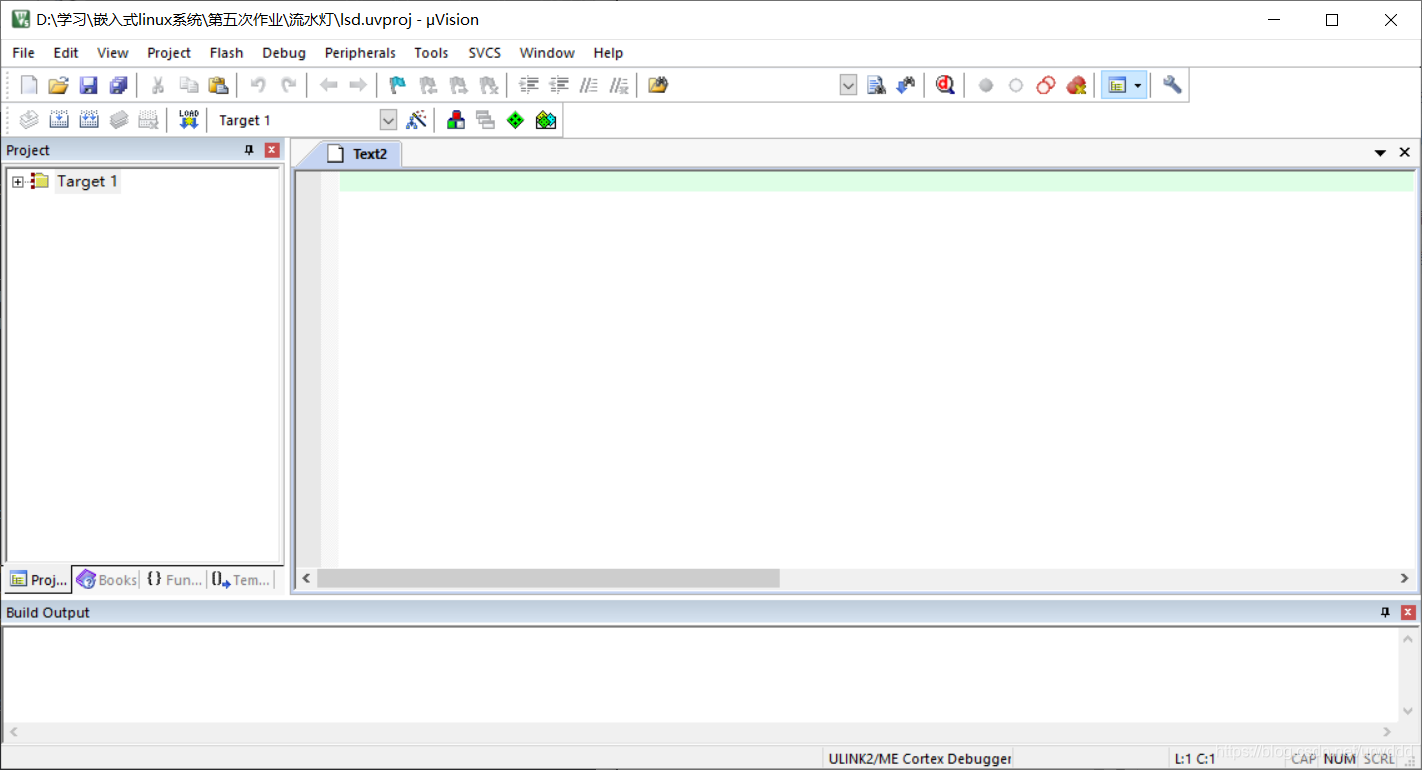Indent selected lines icon
Image resolution: width=1422 pixels, height=770 pixels.
pos(529,85)
